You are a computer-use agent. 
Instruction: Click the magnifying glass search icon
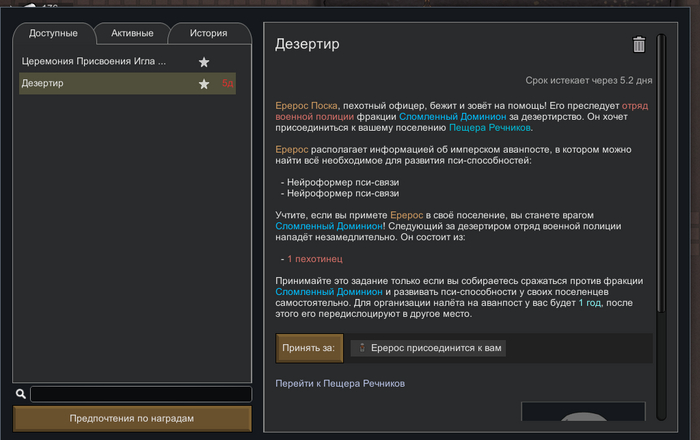21,394
